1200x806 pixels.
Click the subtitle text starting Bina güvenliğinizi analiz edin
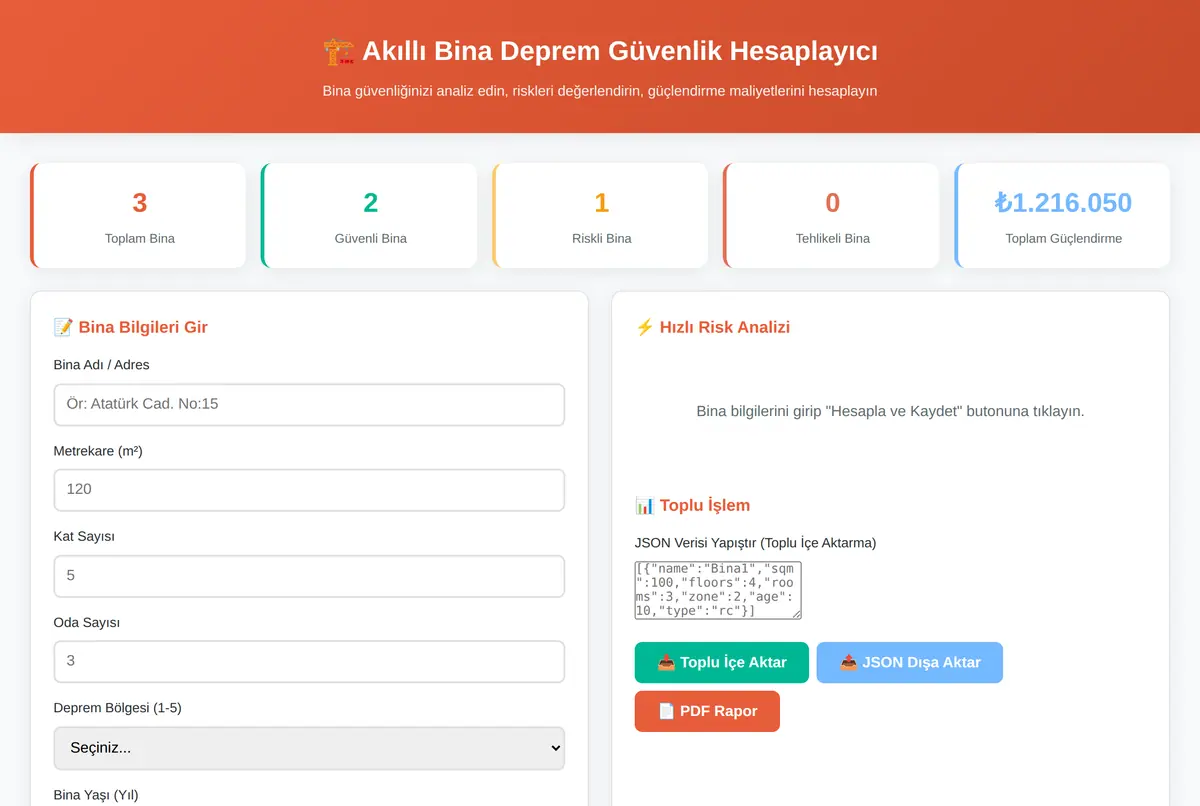tap(600, 91)
